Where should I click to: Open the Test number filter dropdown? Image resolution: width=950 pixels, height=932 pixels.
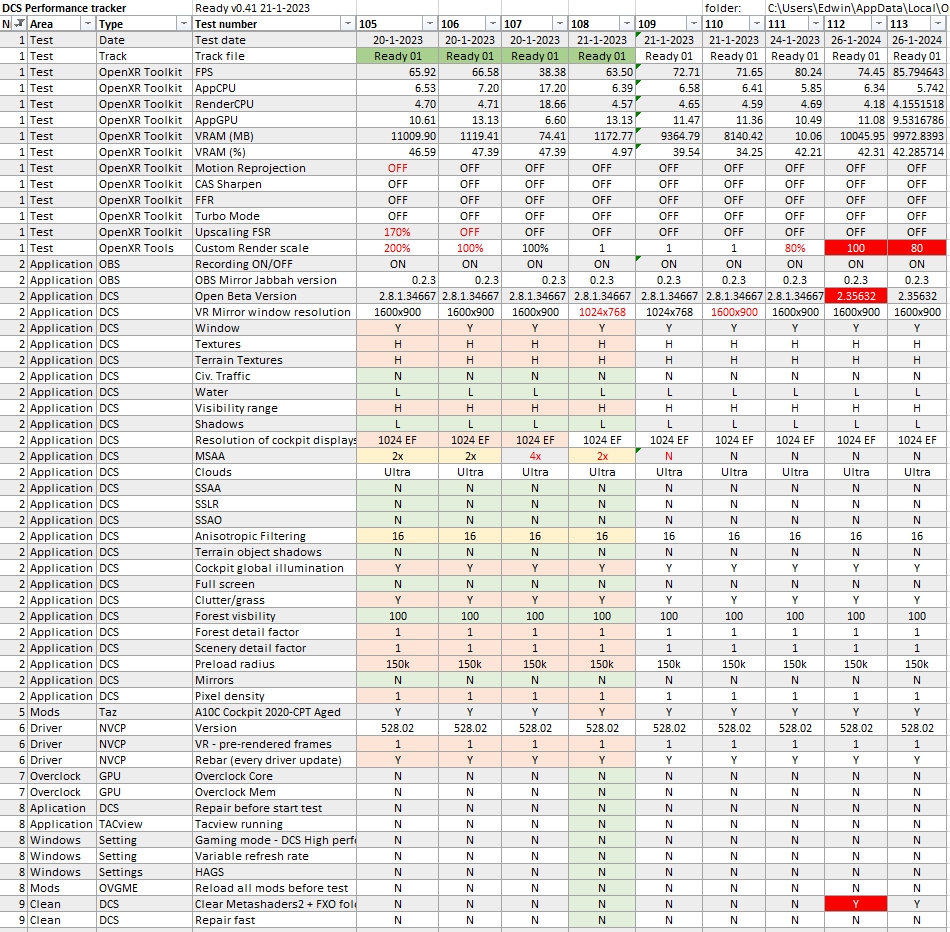point(348,24)
